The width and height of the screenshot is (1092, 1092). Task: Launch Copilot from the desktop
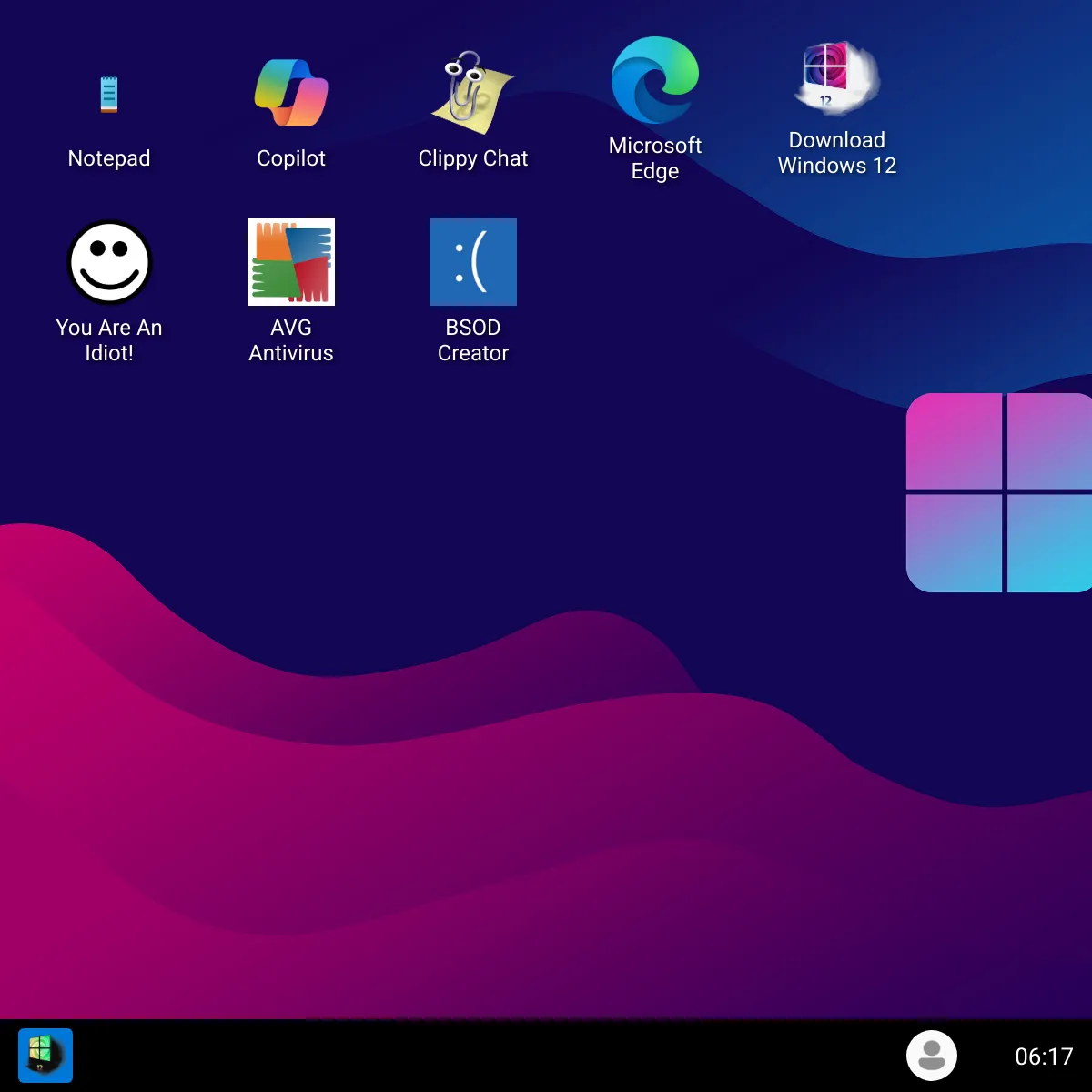(291, 93)
